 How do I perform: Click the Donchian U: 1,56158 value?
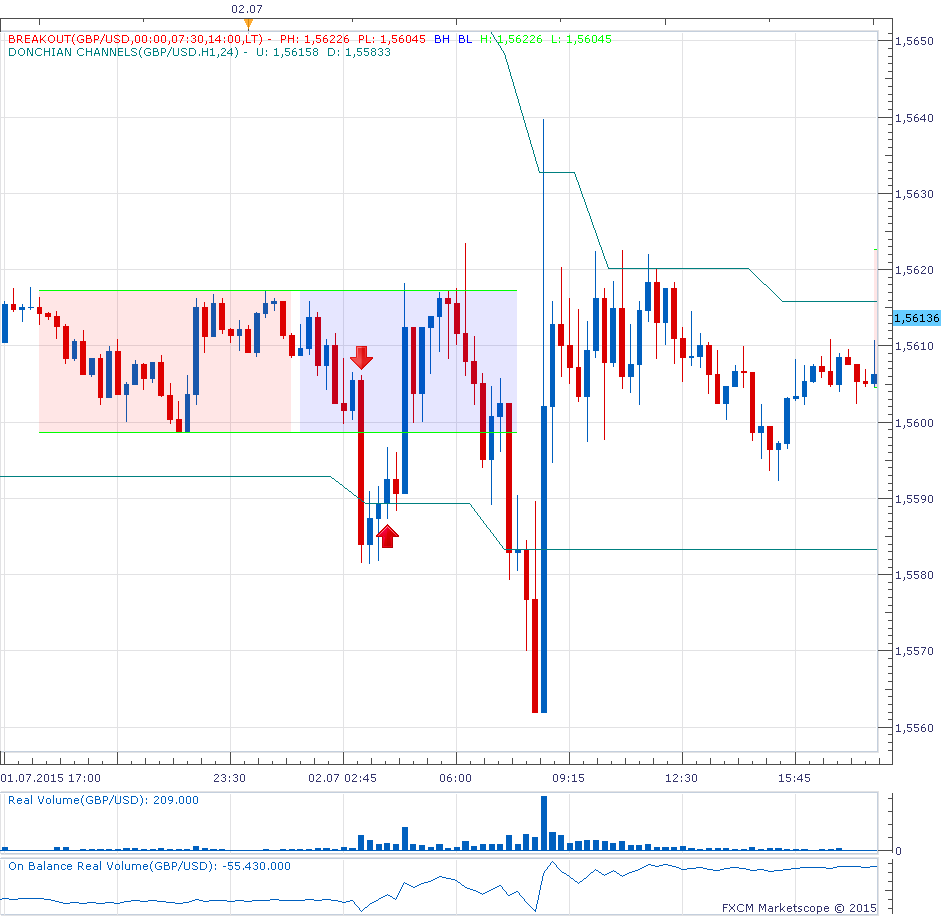coord(287,52)
